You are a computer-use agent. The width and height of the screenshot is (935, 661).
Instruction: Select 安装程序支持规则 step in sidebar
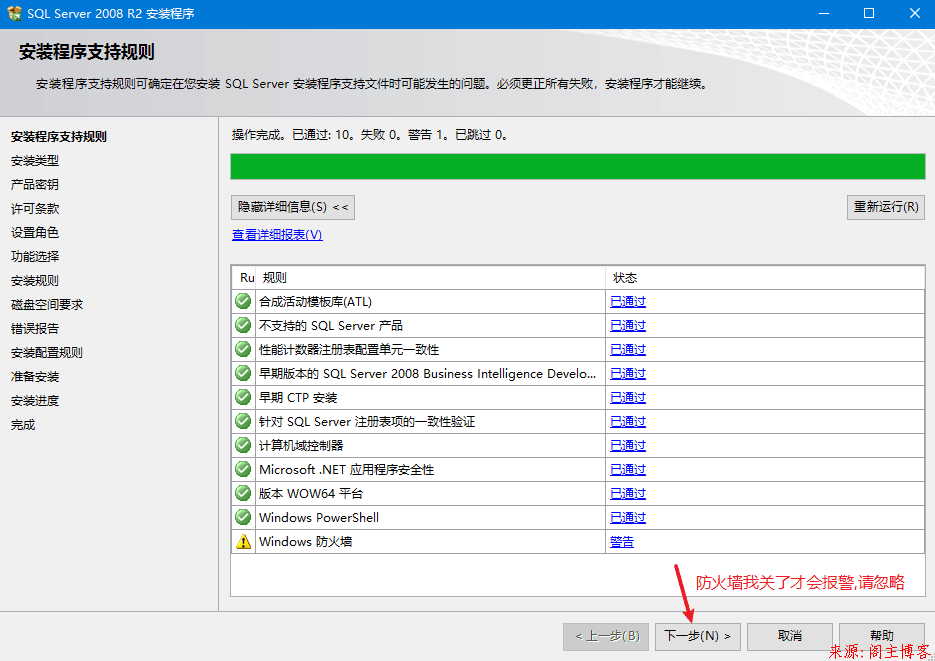(x=58, y=136)
